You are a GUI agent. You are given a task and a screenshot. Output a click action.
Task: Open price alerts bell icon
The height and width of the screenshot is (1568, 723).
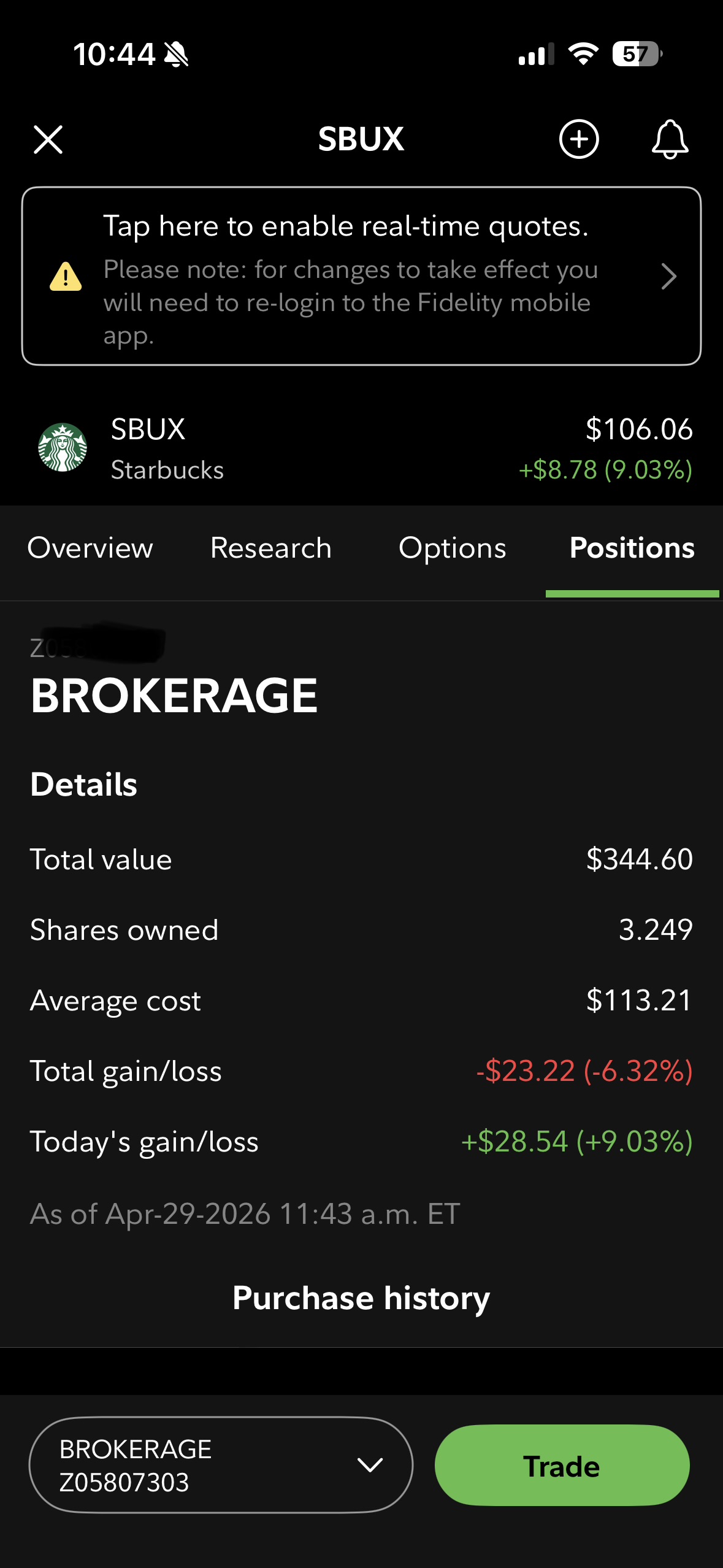pyautogui.click(x=670, y=139)
